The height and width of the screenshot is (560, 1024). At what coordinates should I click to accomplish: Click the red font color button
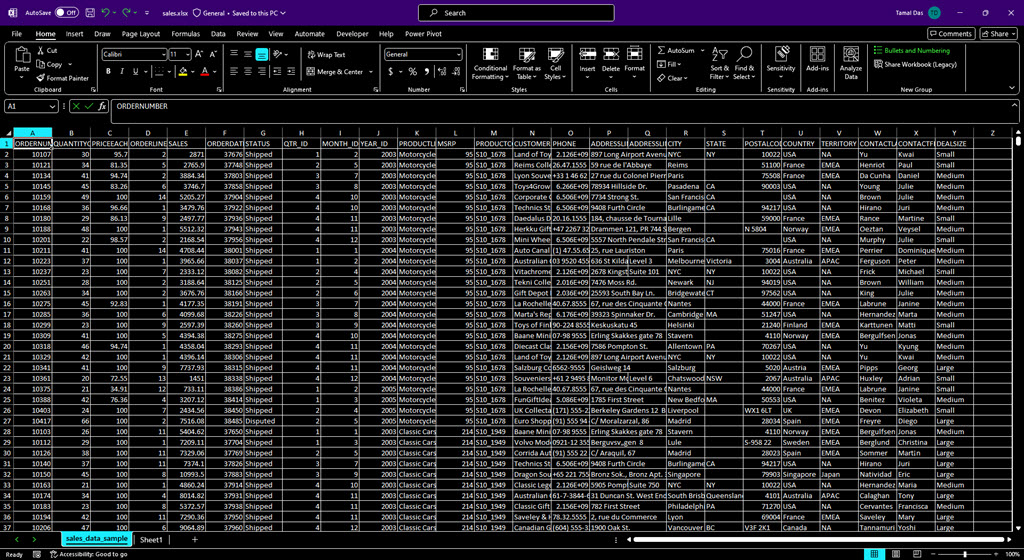pos(204,72)
